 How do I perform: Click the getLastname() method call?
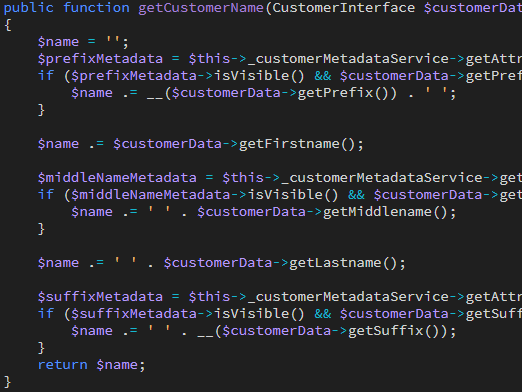(343, 263)
